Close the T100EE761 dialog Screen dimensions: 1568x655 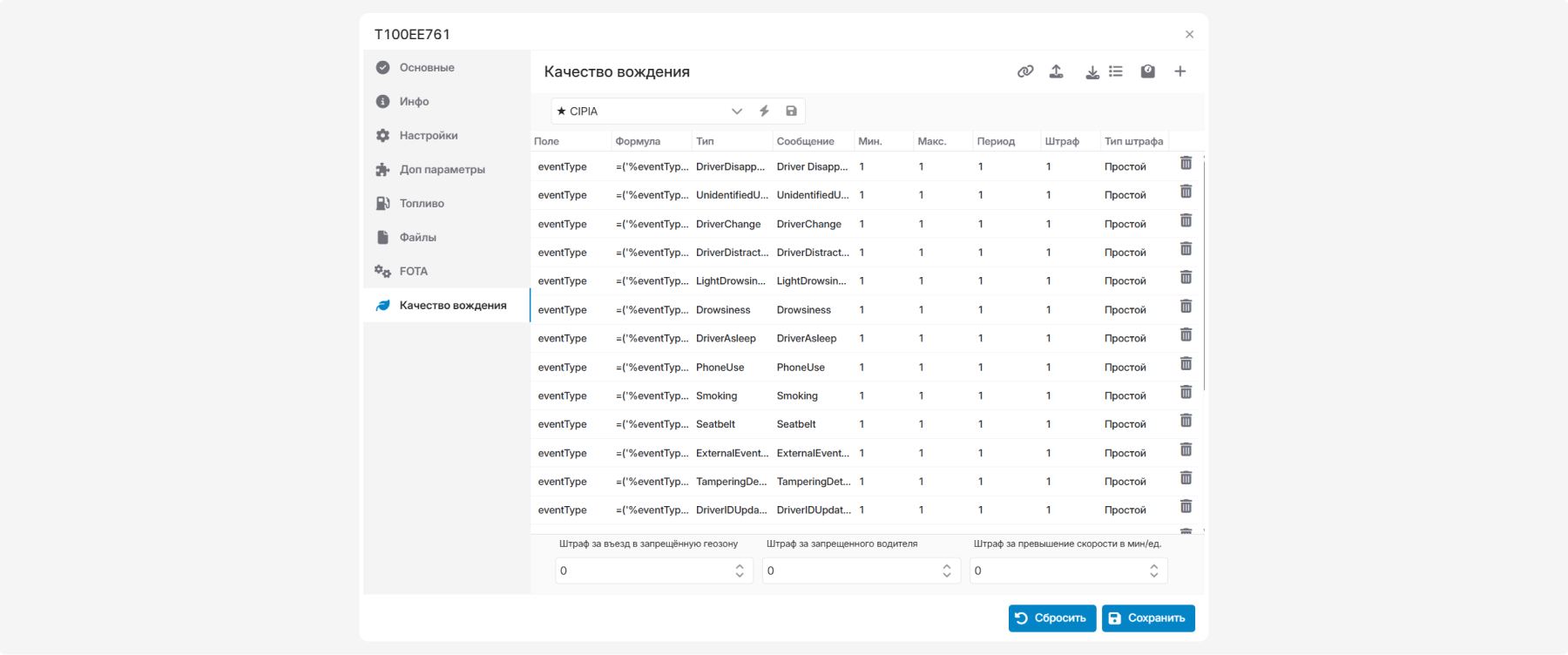point(1189,34)
